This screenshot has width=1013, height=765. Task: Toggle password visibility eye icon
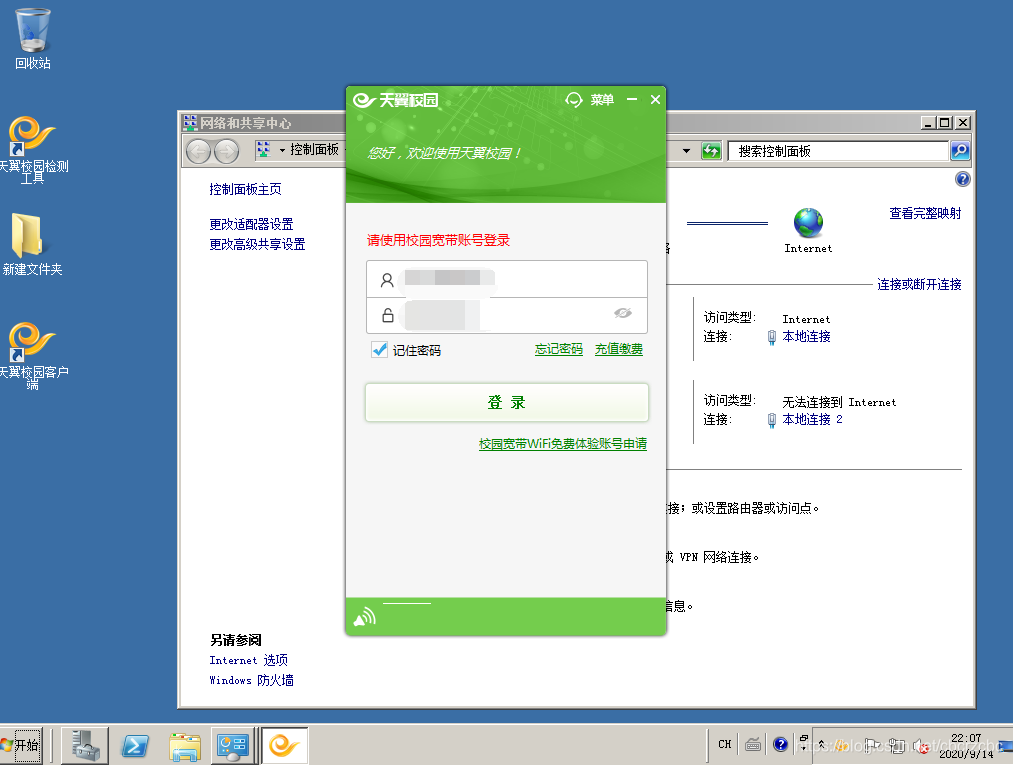click(623, 313)
